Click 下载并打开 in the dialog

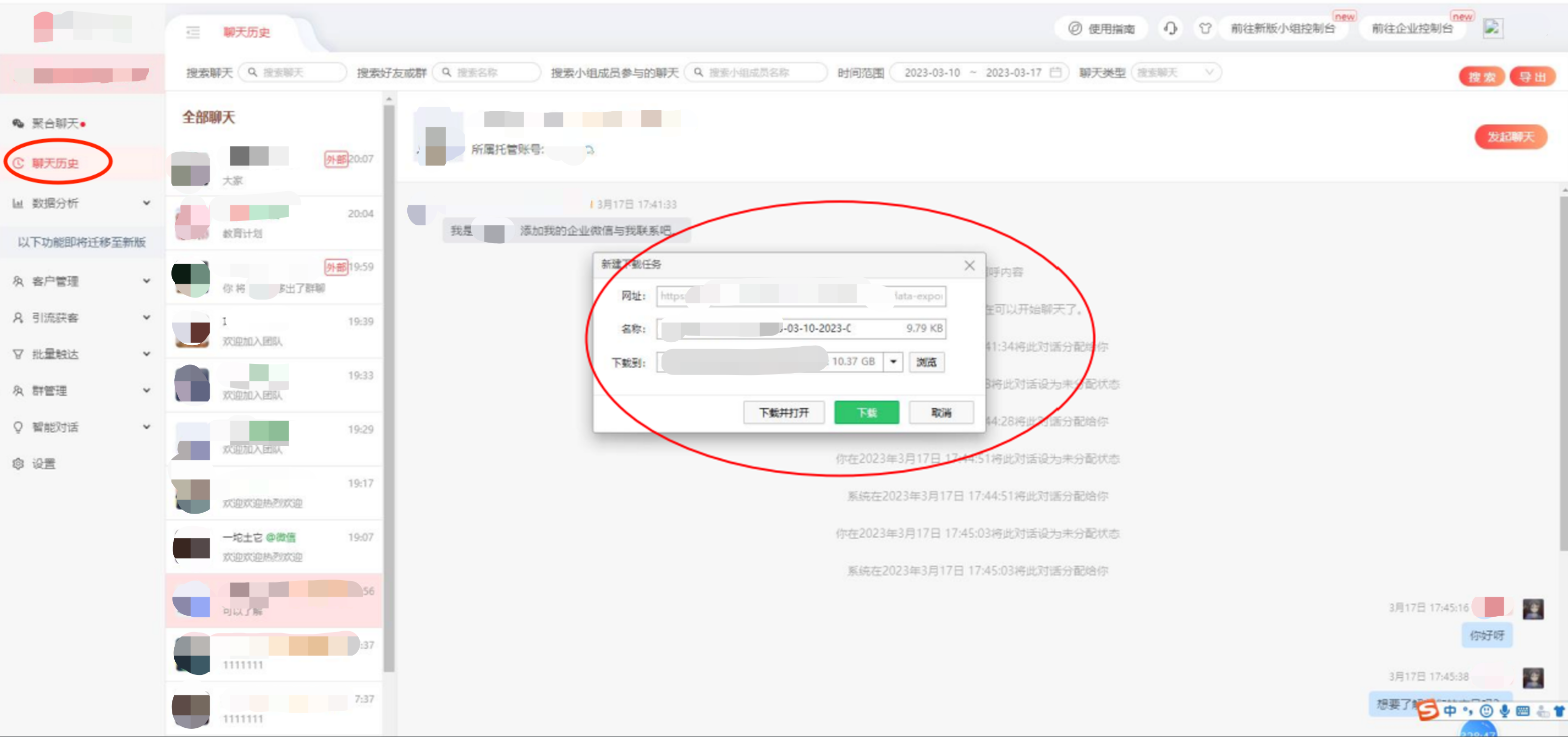click(783, 413)
